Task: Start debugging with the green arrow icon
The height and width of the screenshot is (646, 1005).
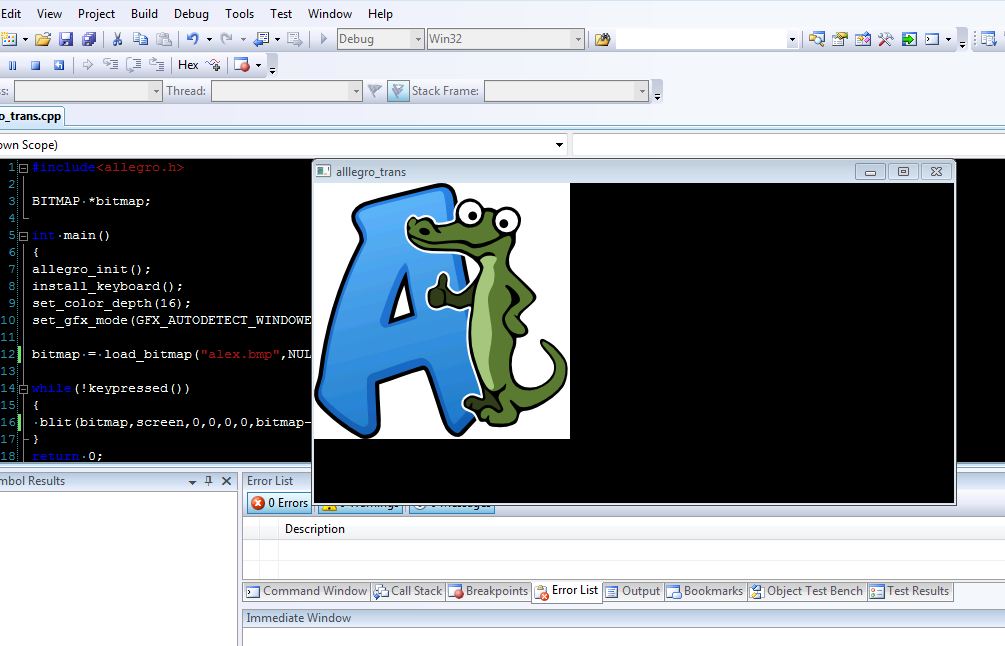Action: pos(323,38)
